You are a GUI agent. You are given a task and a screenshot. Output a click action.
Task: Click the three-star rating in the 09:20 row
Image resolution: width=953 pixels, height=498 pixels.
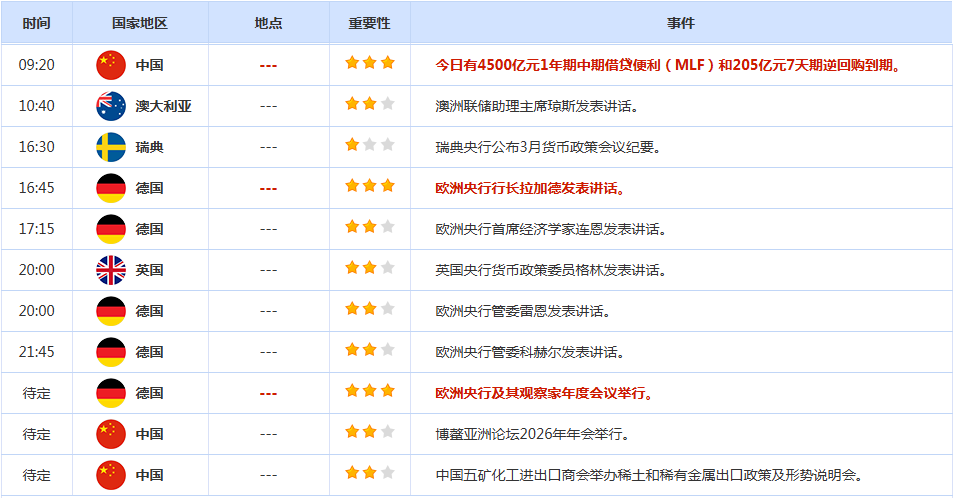[370, 63]
